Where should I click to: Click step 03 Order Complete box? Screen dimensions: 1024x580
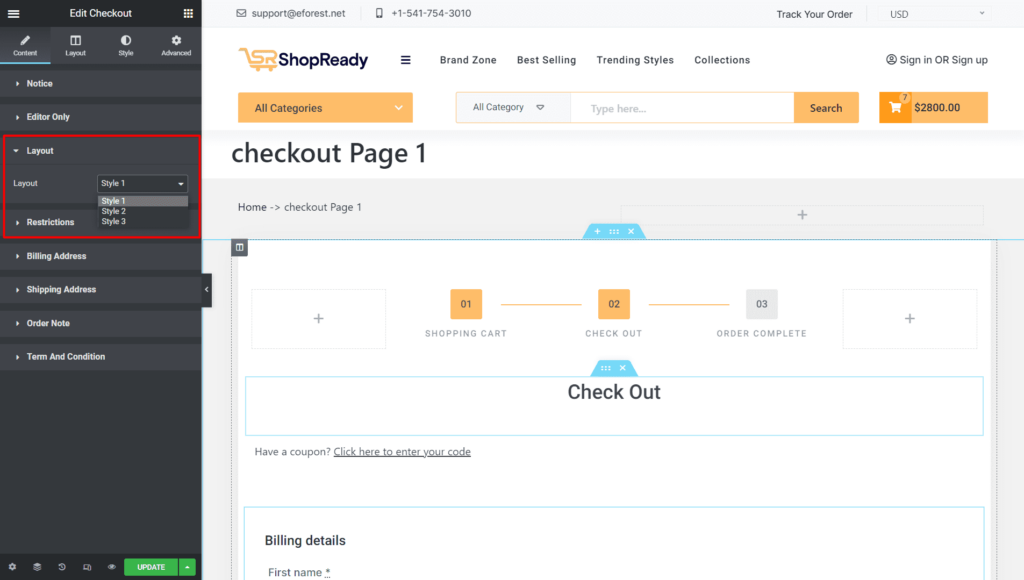pos(761,304)
